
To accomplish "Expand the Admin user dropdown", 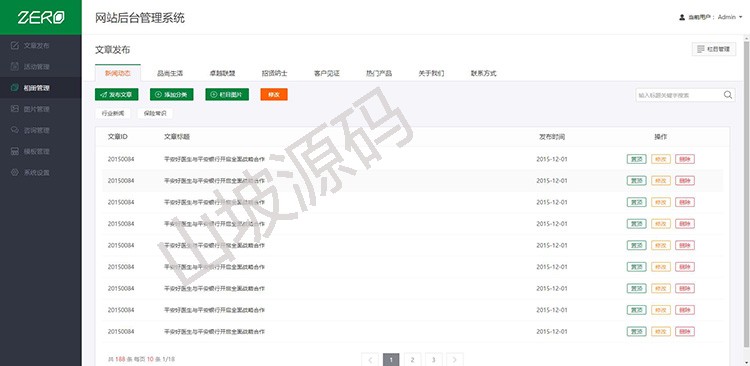I will coord(711,17).
